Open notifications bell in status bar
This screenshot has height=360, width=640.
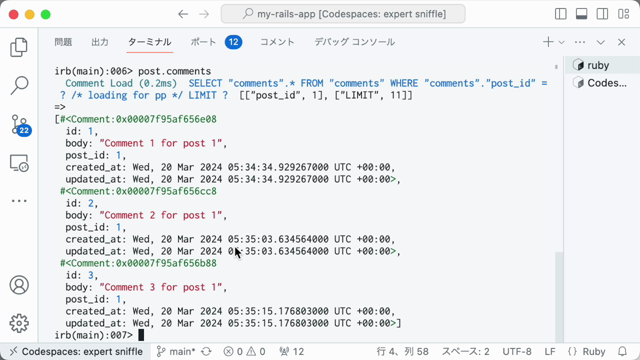622,351
